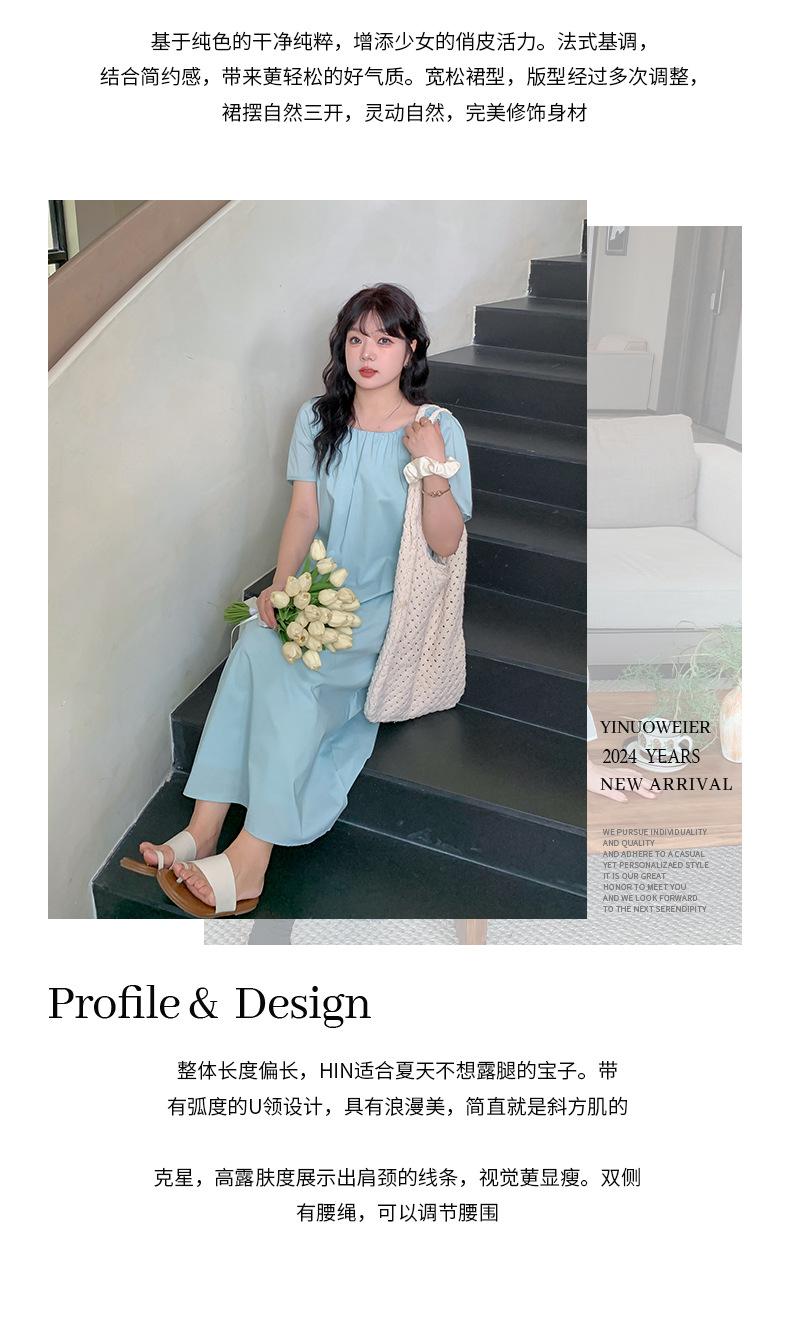This screenshot has width=790, height=1333.
Task: Click the line 有腰绳，可以调节腰围
Action: (x=397, y=1213)
